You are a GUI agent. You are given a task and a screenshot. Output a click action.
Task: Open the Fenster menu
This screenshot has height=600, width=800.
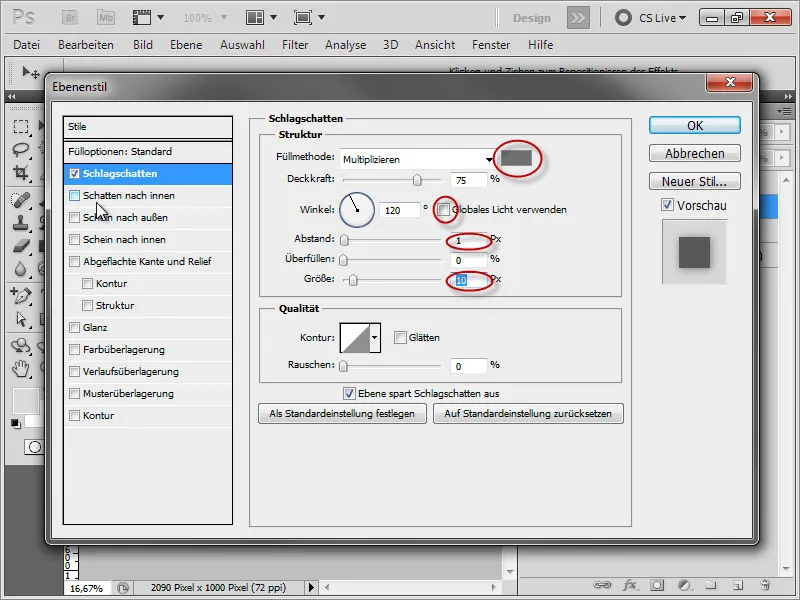pos(491,45)
